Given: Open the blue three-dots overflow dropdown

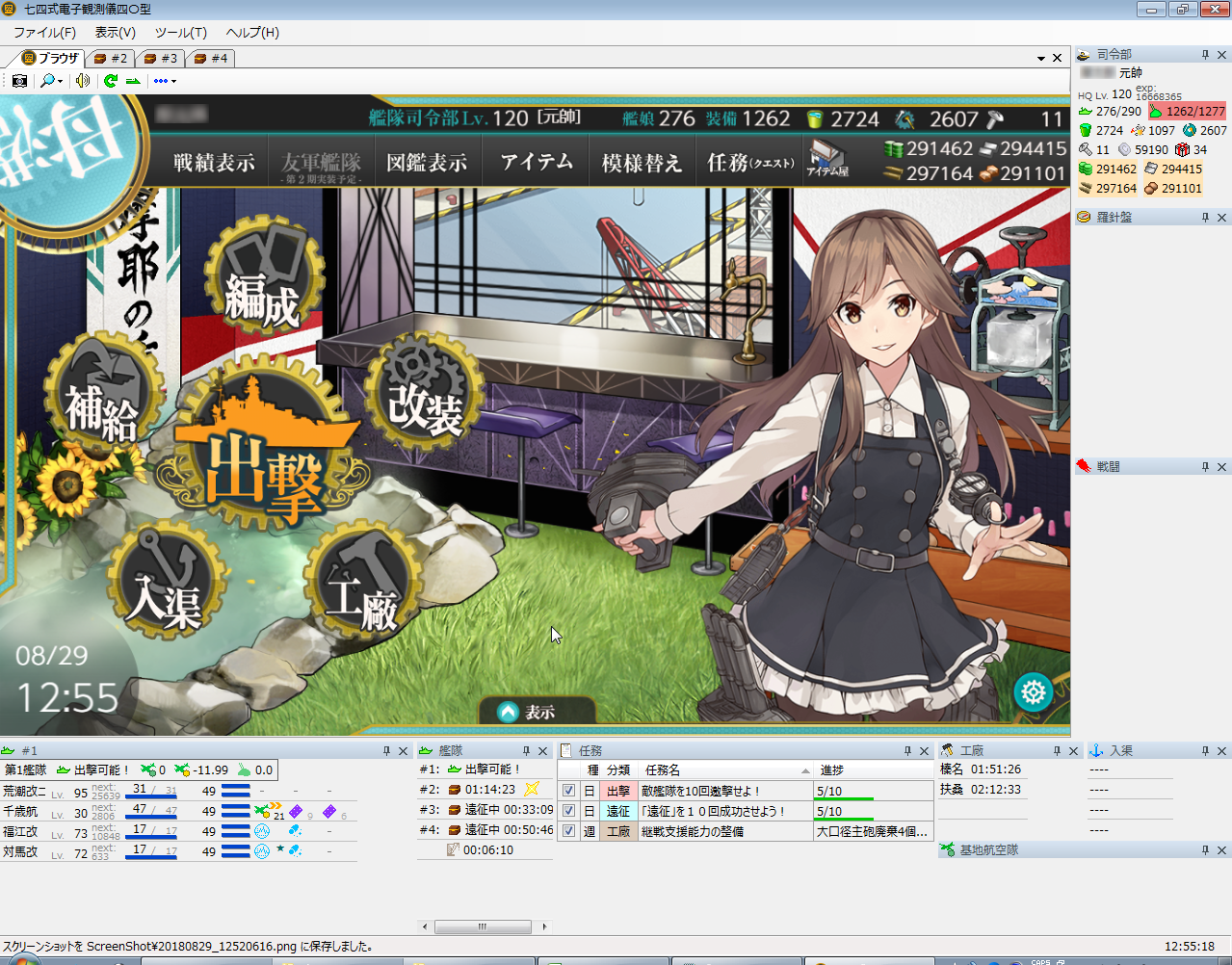Looking at the screenshot, I should point(165,81).
